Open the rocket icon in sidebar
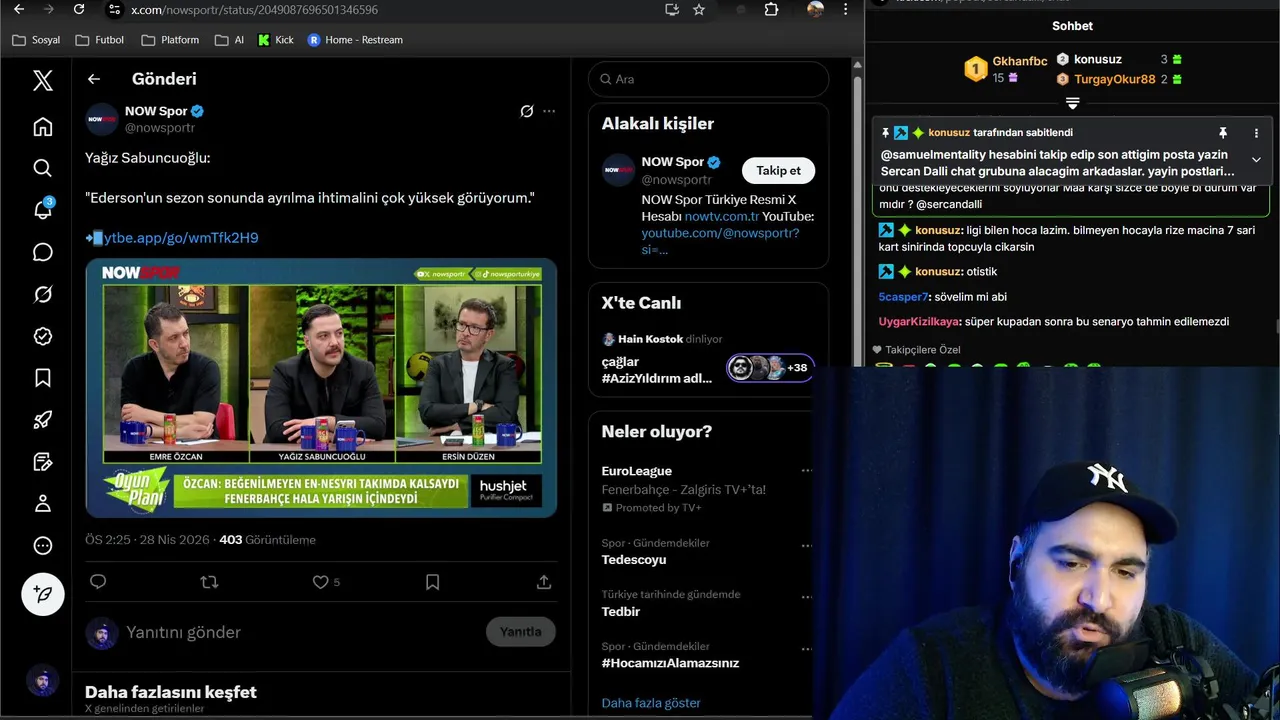The width and height of the screenshot is (1280, 720). point(42,420)
